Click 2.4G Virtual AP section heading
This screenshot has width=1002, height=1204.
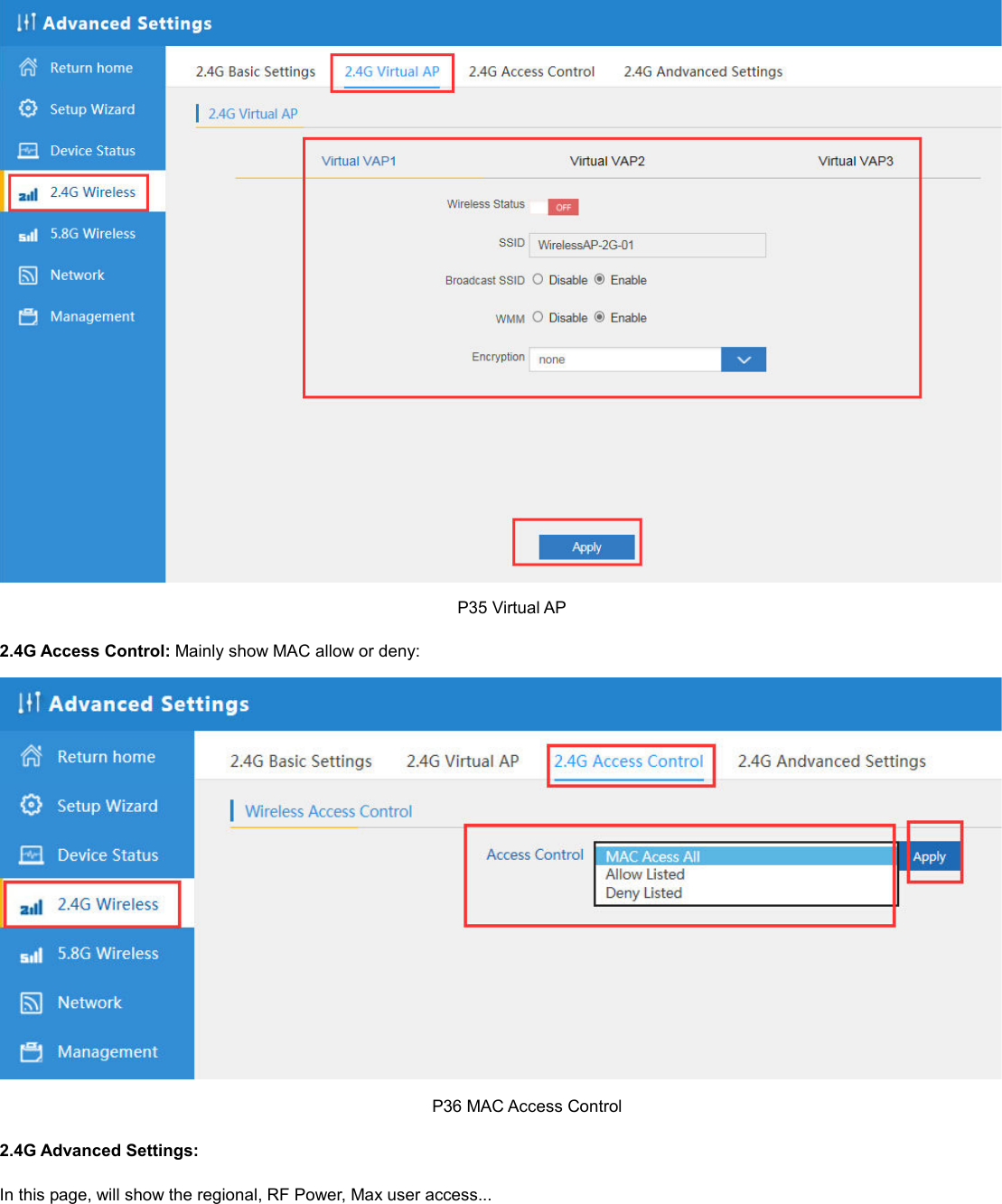point(253,114)
